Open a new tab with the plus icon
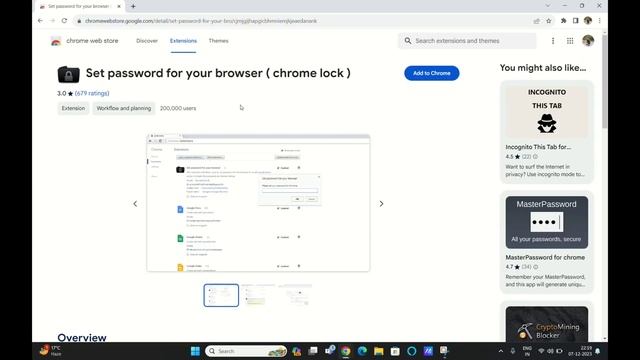This screenshot has width=640, height=360. coord(133,6)
